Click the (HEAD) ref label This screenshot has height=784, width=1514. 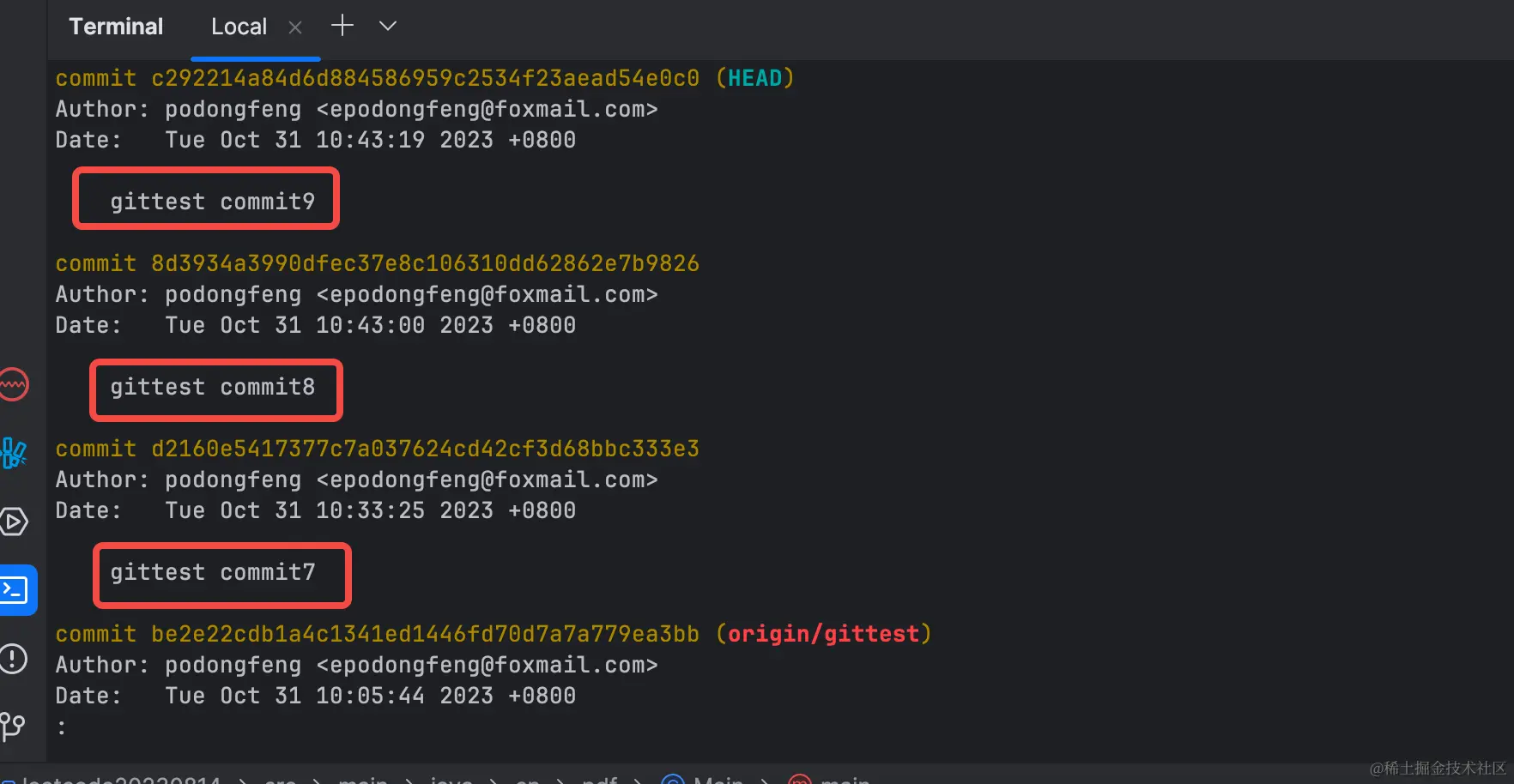tap(755, 78)
